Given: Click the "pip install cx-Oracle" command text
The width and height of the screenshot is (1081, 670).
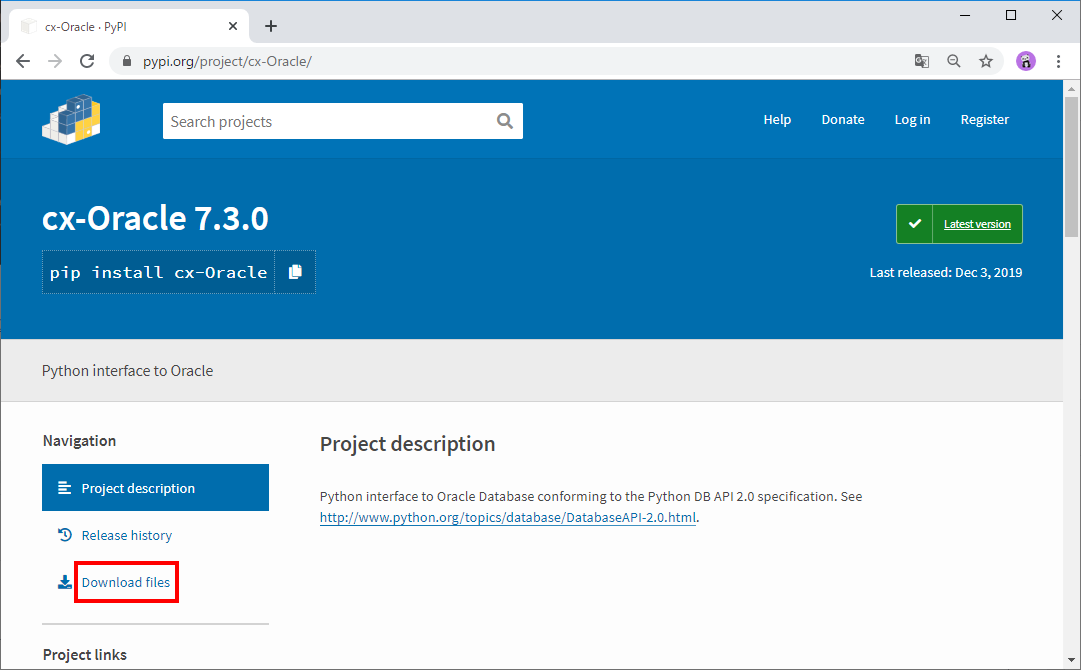Looking at the screenshot, I should 158,272.
